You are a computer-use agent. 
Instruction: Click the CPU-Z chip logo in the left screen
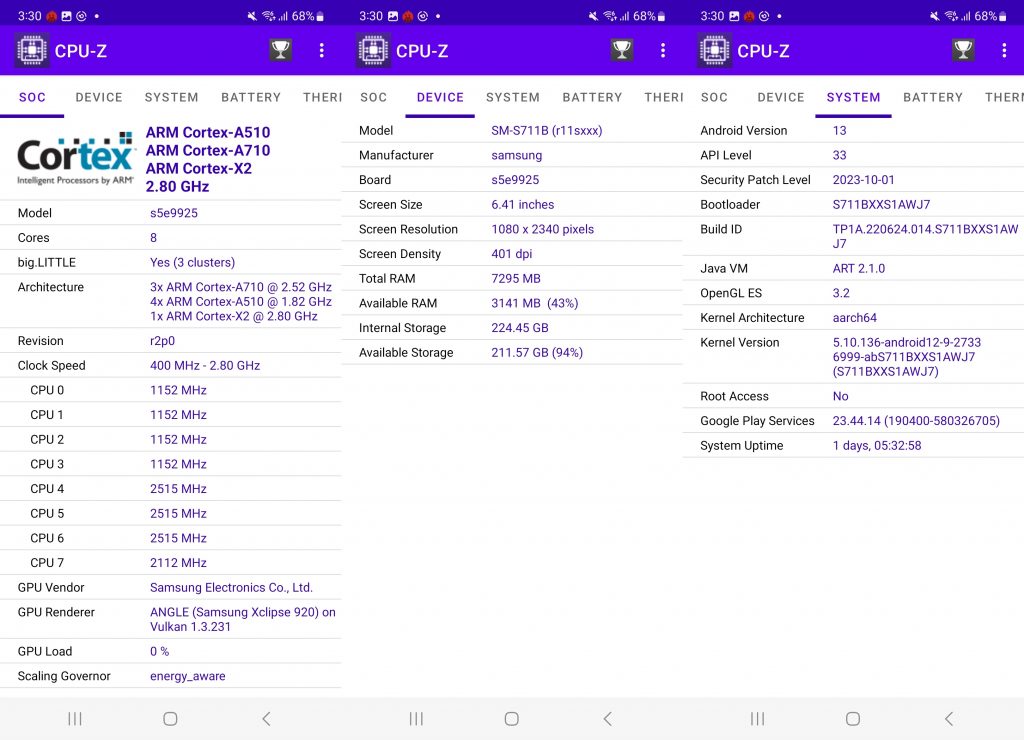point(32,50)
